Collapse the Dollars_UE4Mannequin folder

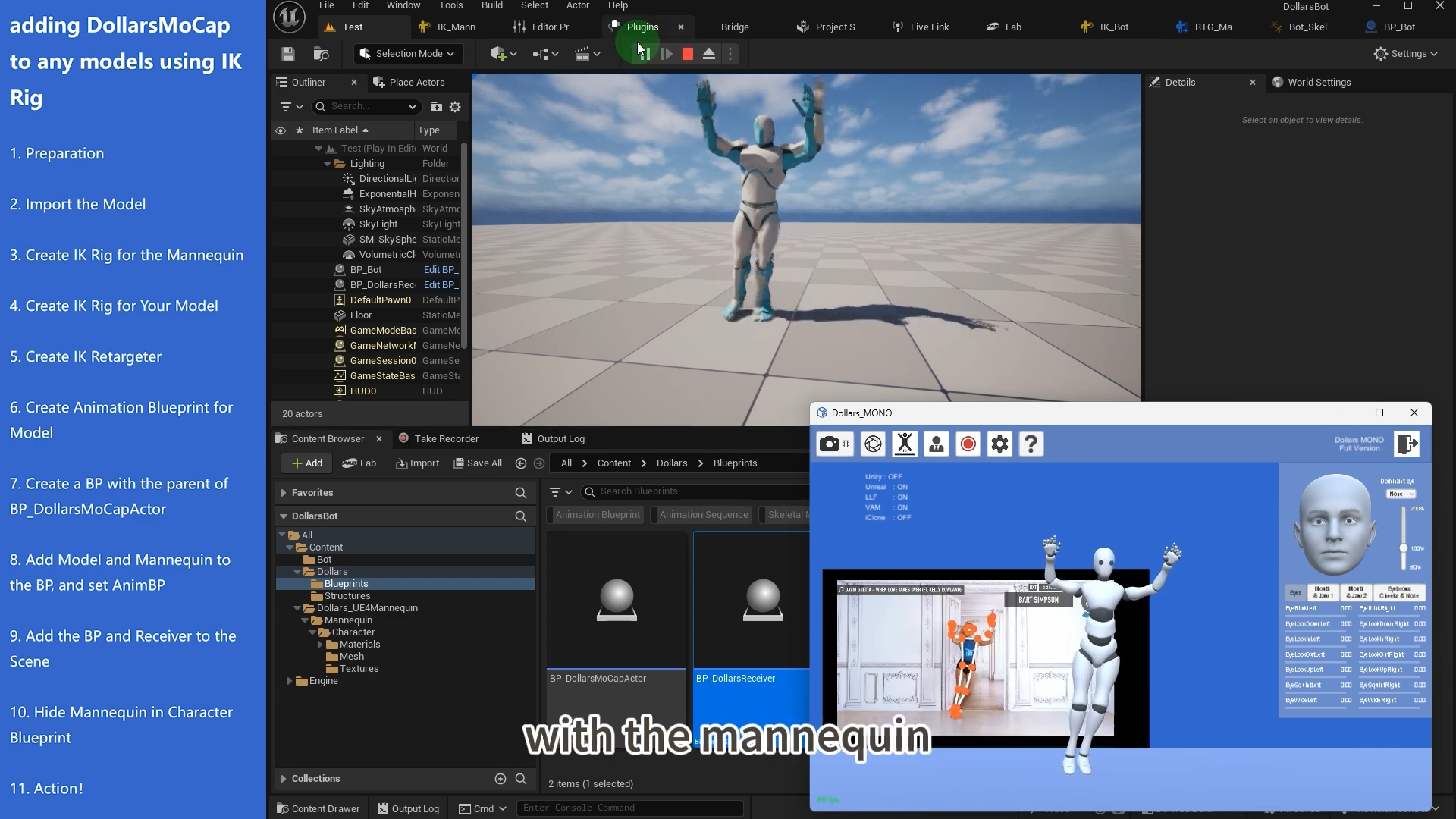coord(297,608)
